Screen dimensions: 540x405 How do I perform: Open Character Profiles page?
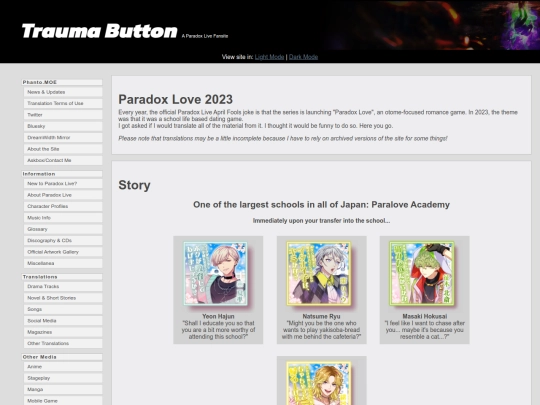63,206
